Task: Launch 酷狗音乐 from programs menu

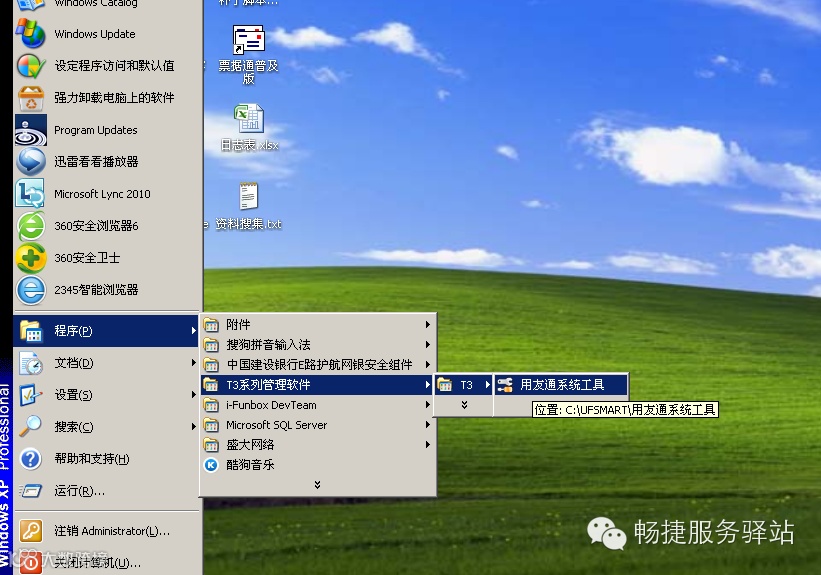Action: (x=318, y=465)
